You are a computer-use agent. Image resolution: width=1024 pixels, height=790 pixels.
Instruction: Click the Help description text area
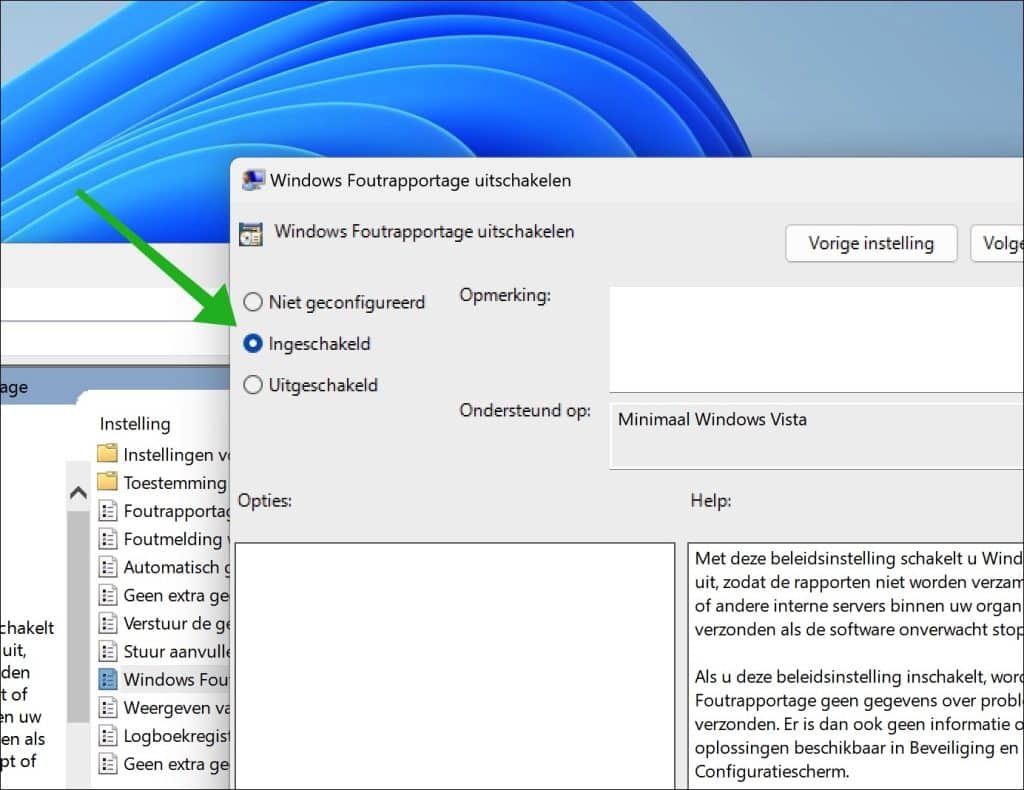[x=856, y=666]
